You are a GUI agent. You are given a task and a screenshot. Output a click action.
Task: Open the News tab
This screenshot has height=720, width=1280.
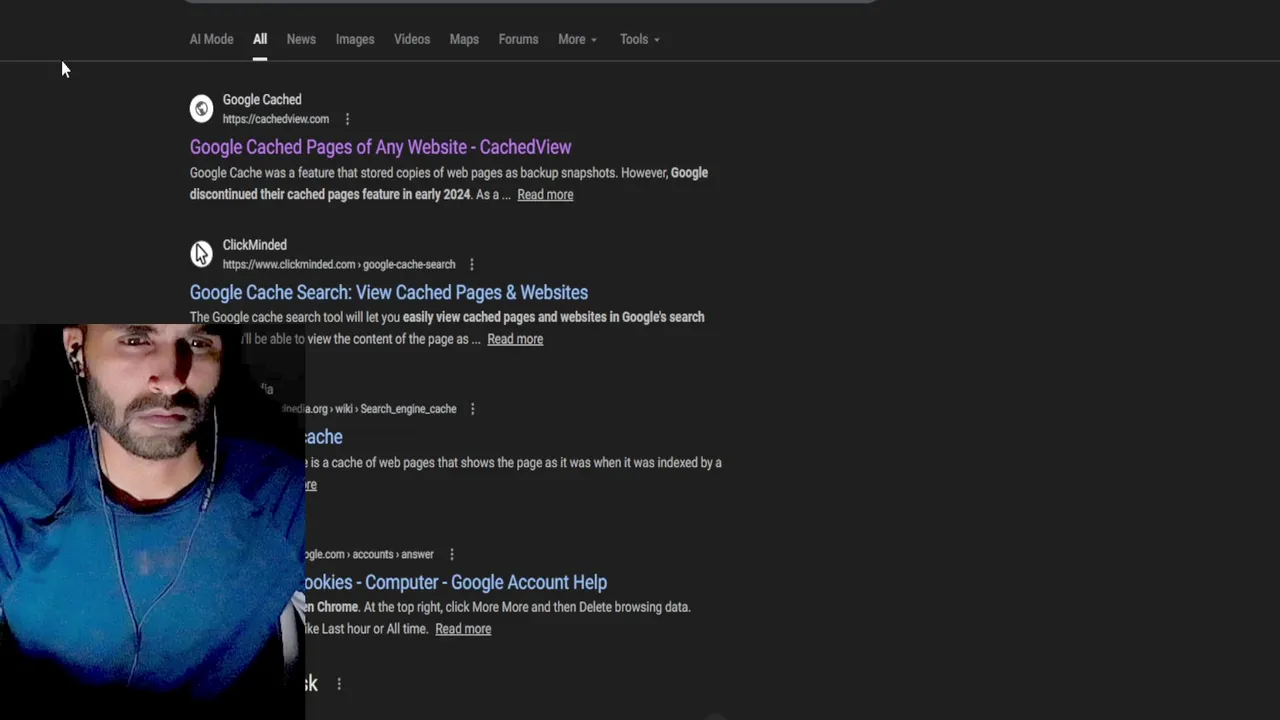point(301,39)
